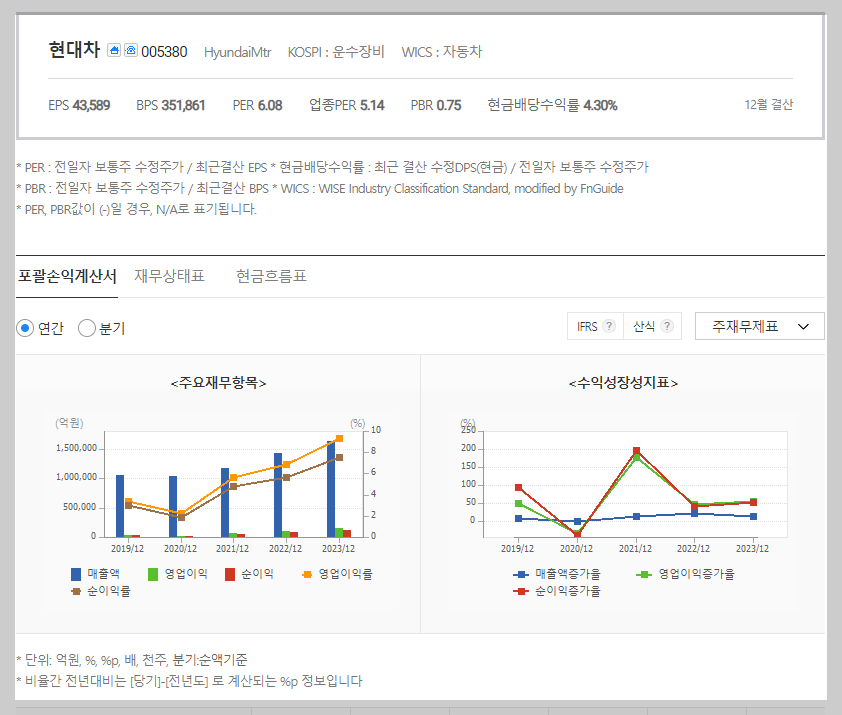842x715 pixels.
Task: Click the WICS : 자동차 text
Action: pos(442,52)
